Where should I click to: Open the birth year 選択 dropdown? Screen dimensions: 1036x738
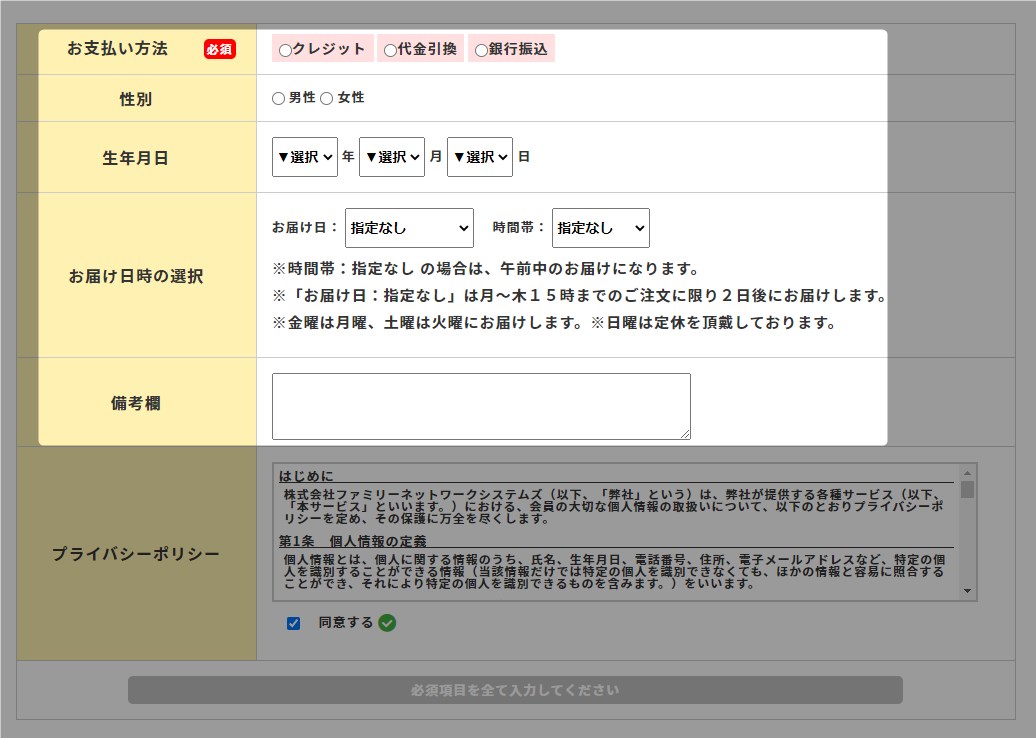coord(305,157)
